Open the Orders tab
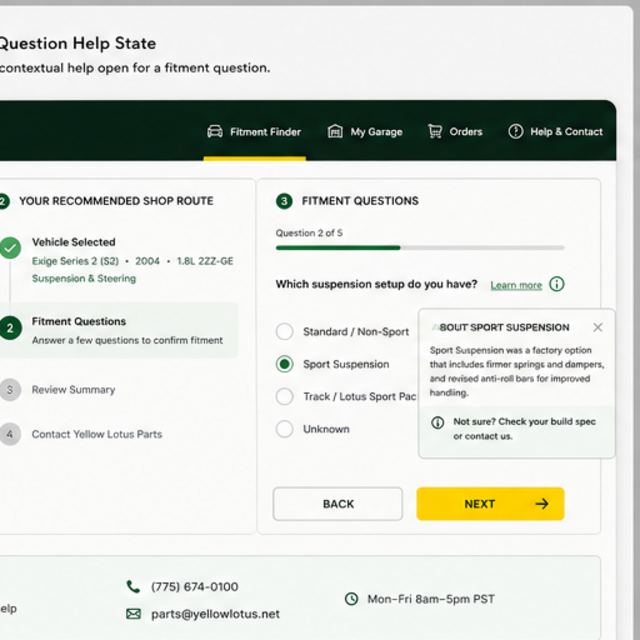The height and width of the screenshot is (640, 640). [x=455, y=132]
